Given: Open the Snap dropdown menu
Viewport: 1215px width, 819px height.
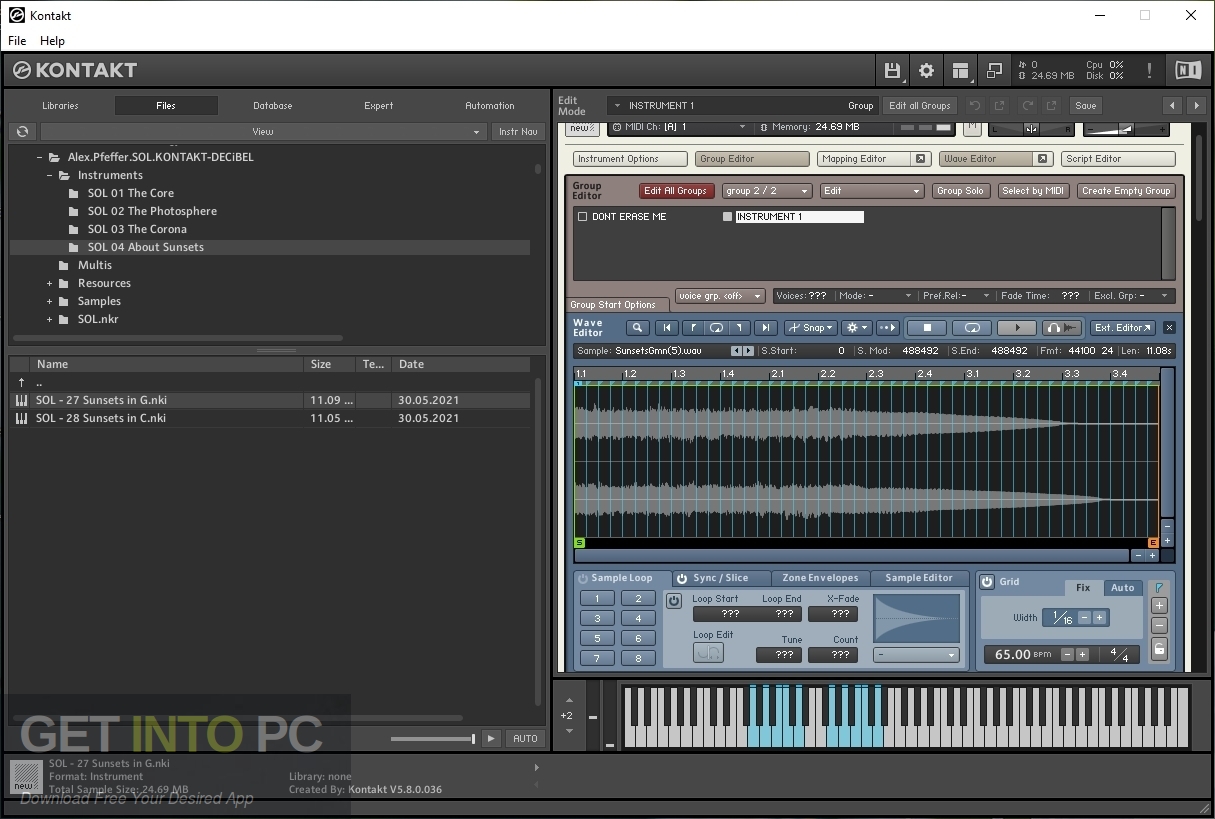Looking at the screenshot, I should pos(810,328).
